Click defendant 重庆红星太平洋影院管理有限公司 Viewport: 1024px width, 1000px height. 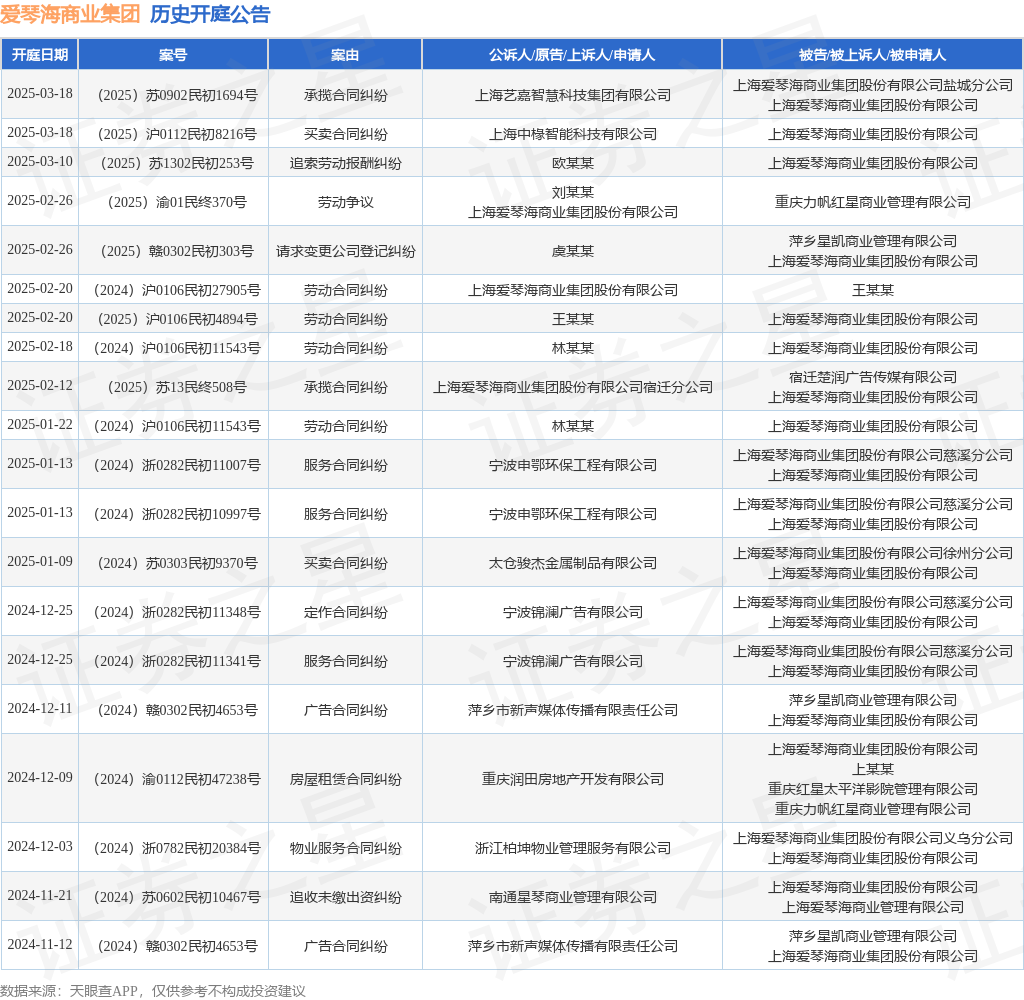872,789
